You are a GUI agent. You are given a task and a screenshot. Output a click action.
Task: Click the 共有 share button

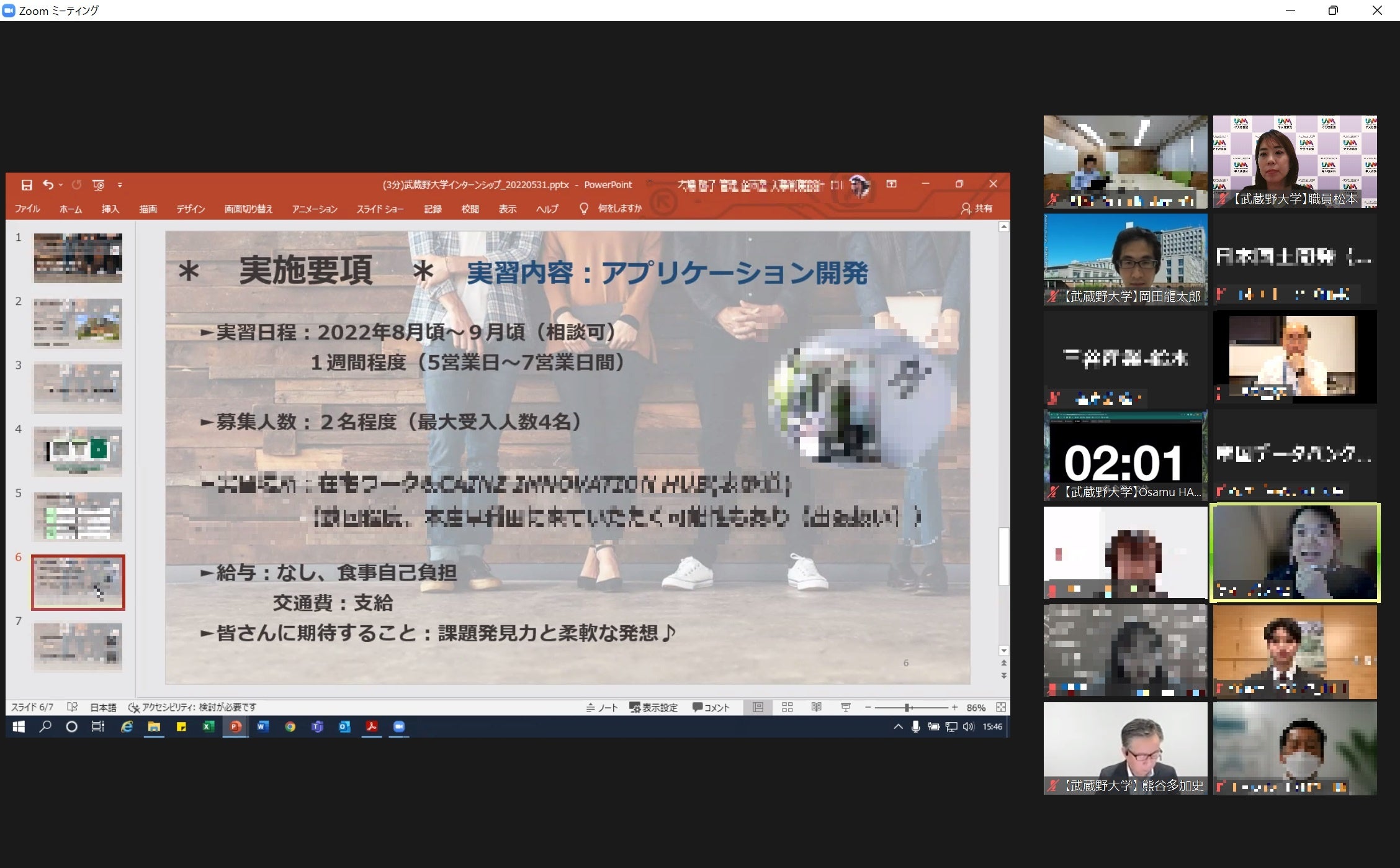point(977,209)
